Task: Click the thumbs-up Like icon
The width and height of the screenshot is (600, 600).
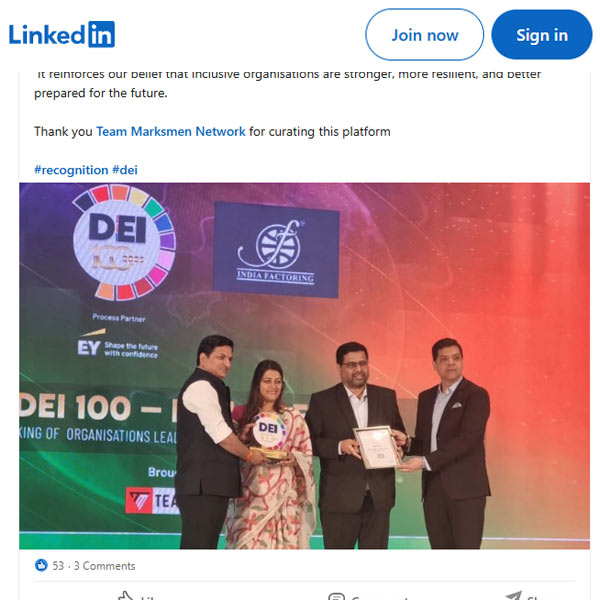Action: 125,595
